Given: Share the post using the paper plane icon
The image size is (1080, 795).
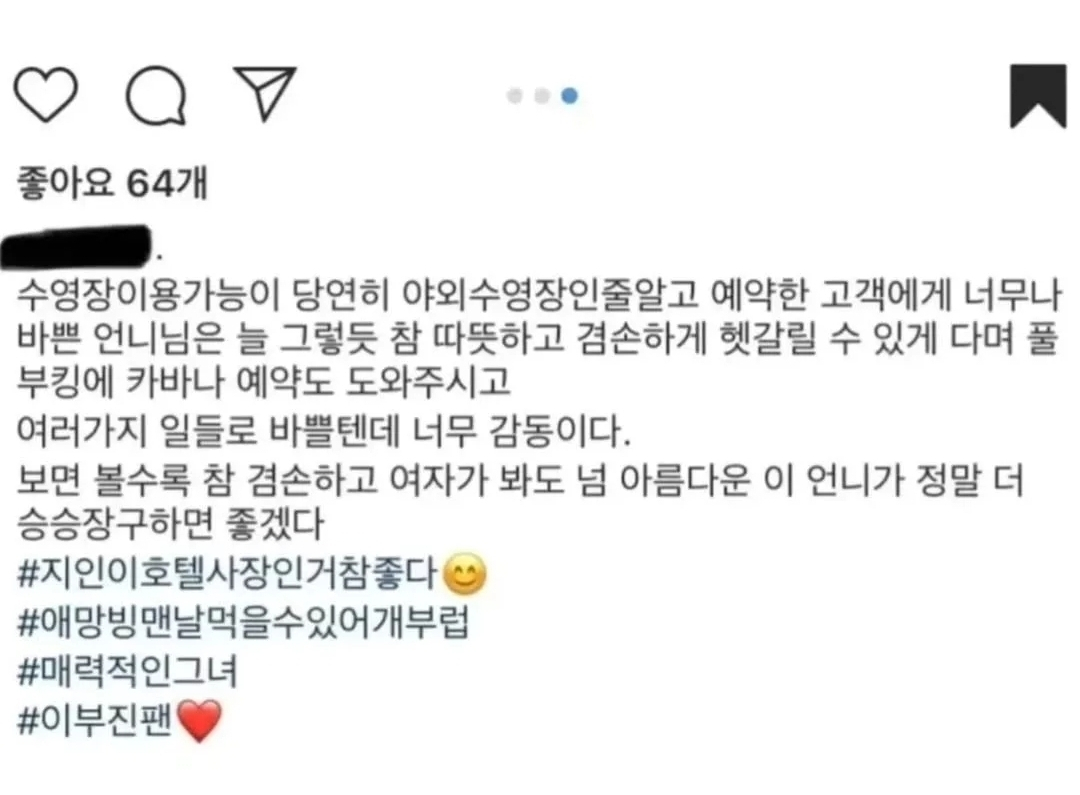Looking at the screenshot, I should tap(265, 93).
